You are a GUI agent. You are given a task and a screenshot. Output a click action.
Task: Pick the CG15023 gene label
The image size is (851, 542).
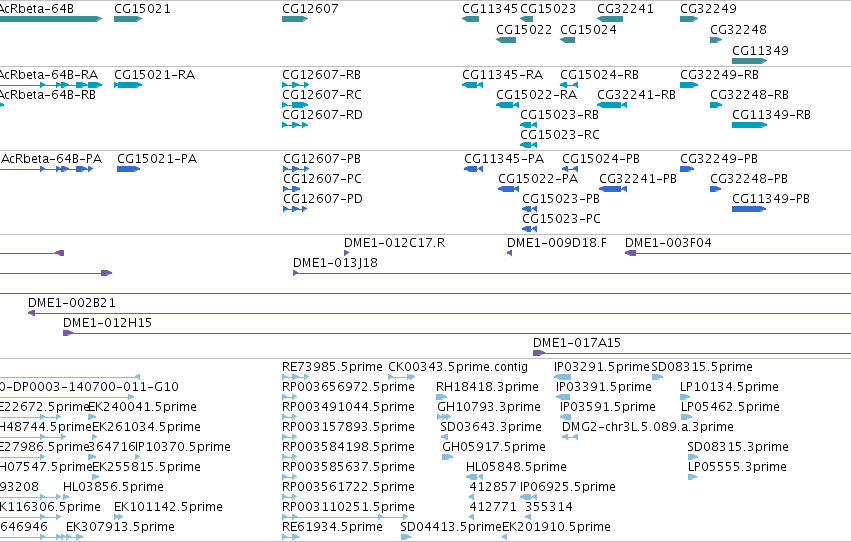point(548,9)
